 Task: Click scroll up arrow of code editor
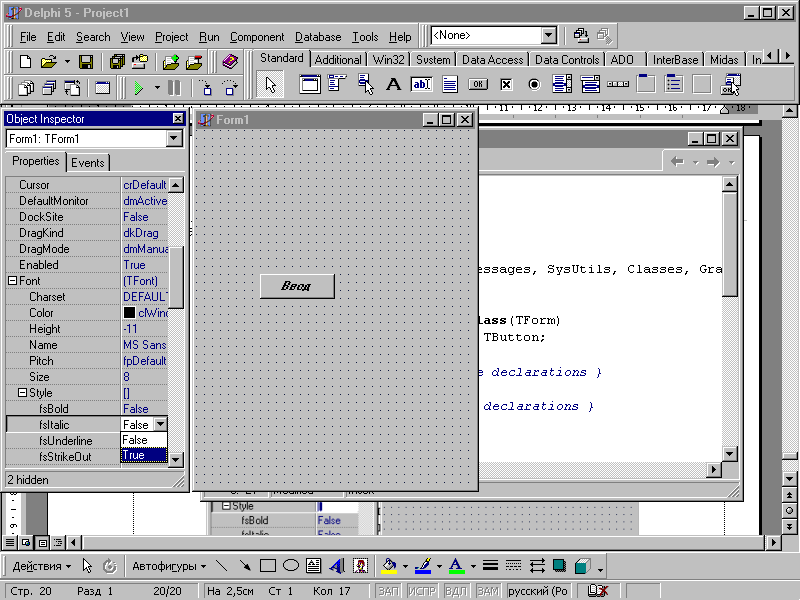(x=730, y=184)
